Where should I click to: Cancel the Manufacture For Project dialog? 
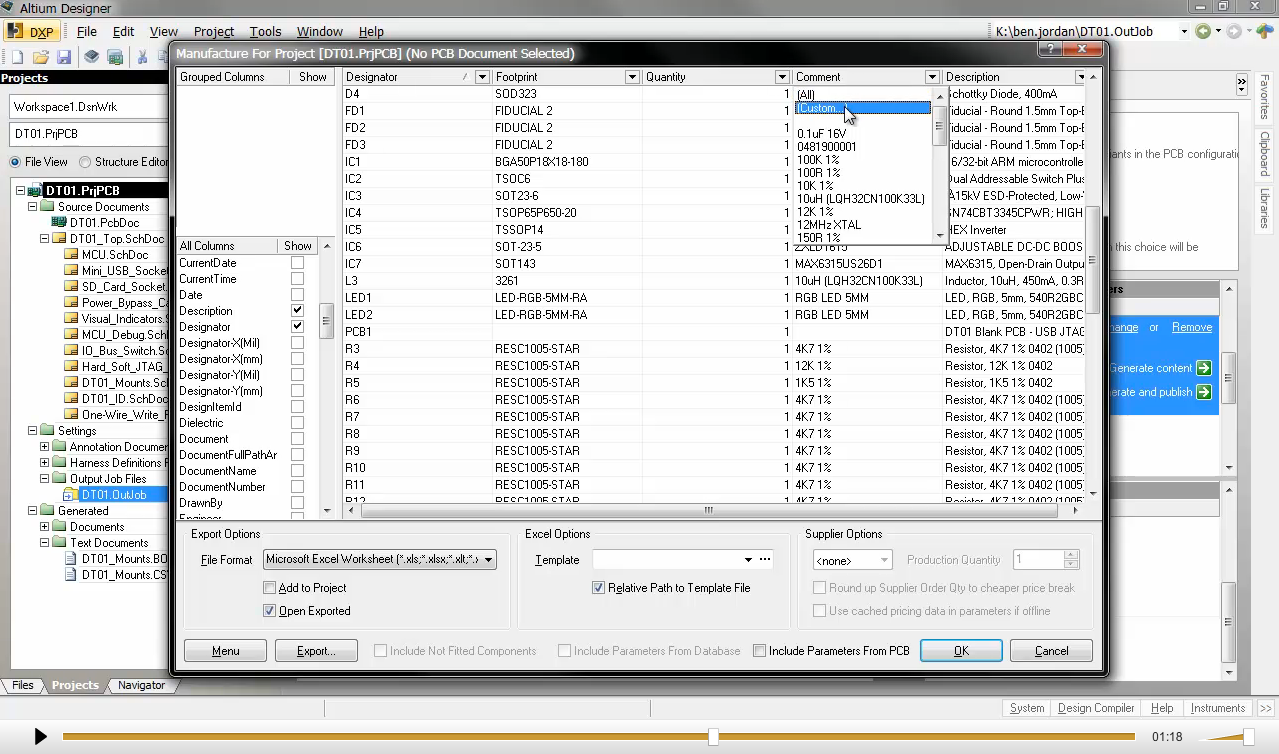pos(1051,651)
